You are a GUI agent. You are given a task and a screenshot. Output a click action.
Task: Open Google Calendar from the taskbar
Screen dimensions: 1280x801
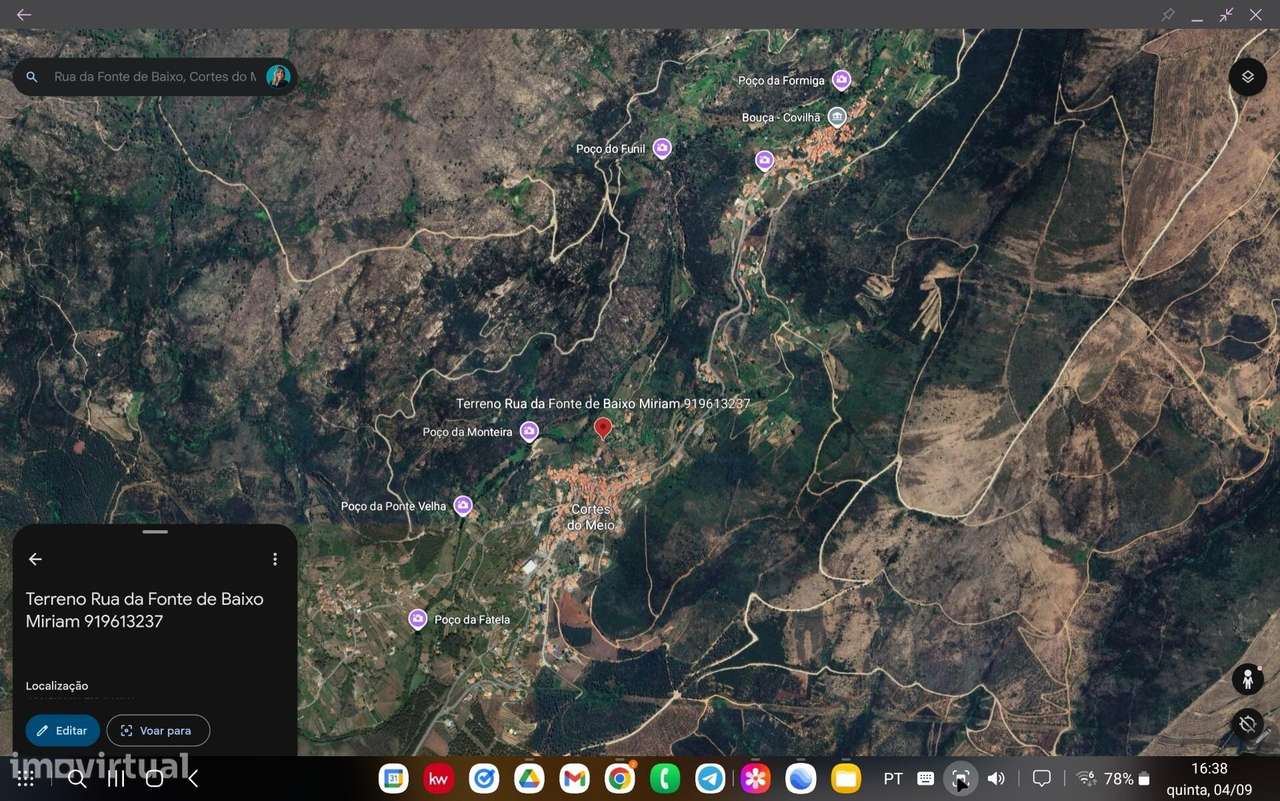[393, 778]
